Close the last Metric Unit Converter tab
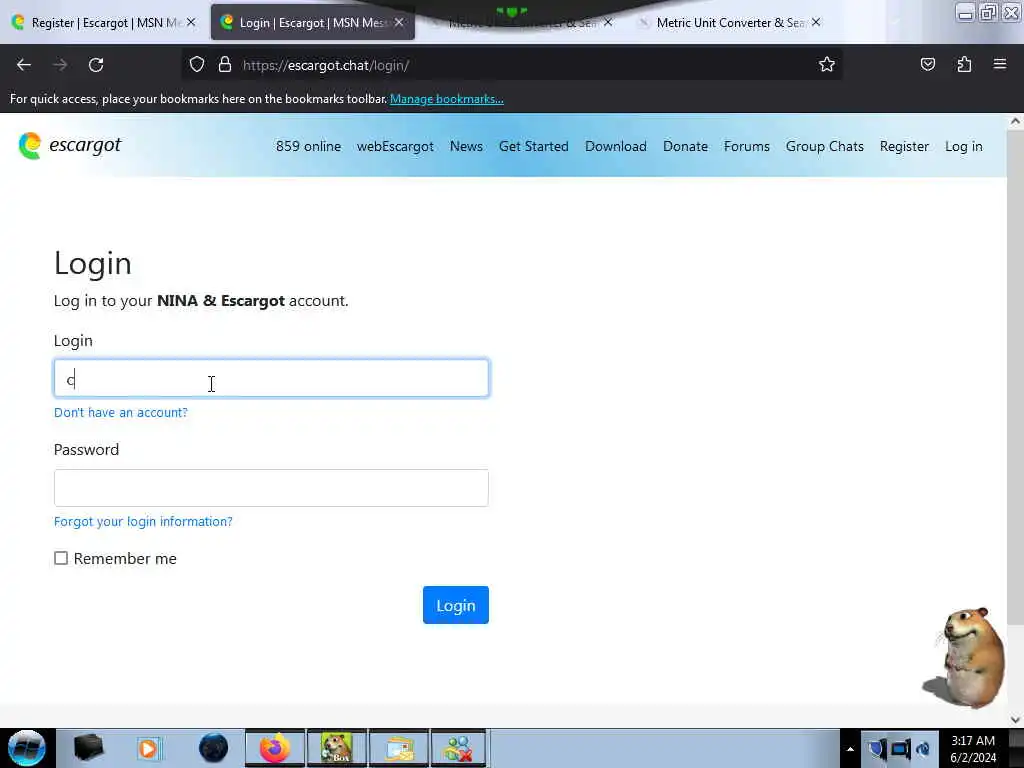This screenshot has height=768, width=1024. (816, 22)
